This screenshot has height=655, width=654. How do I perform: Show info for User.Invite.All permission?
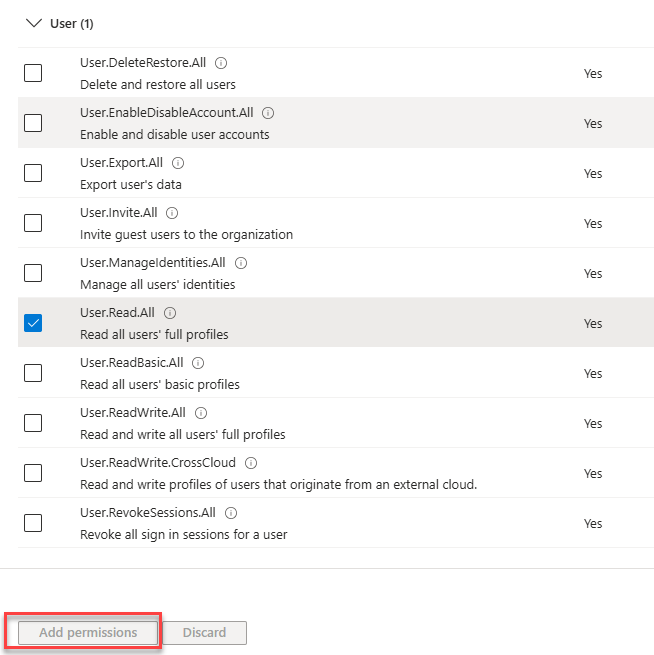[x=172, y=213]
